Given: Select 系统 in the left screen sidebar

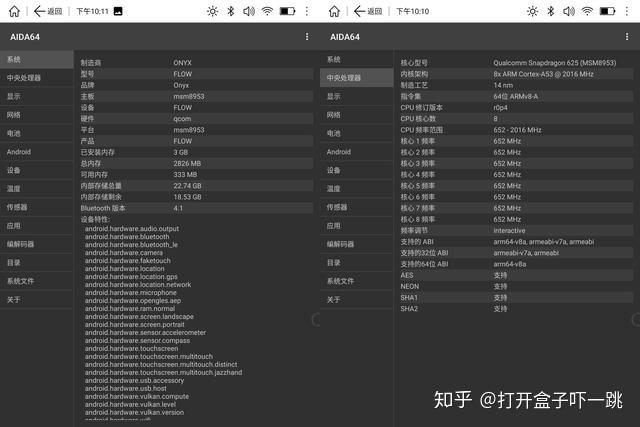Looking at the screenshot, I should tap(37, 60).
